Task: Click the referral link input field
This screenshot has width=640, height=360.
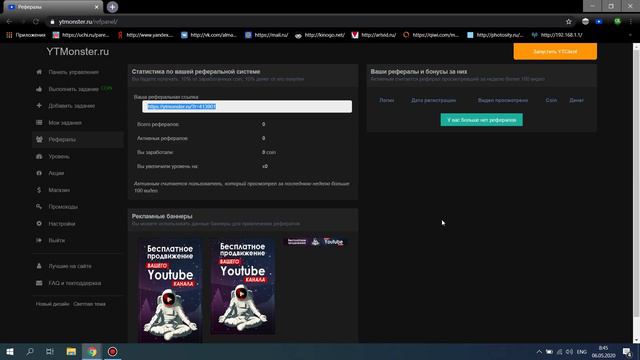Action: pos(247,107)
